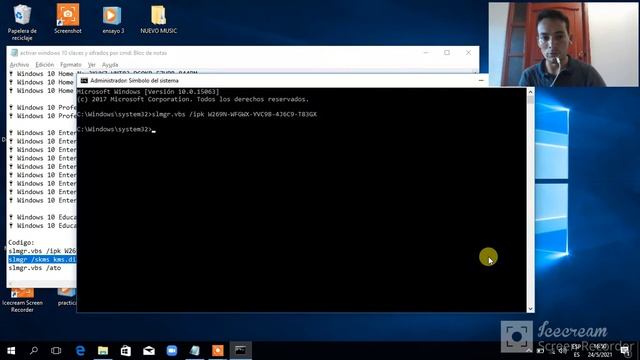Click the 'slmgr.vbs /ipk' line in Notepad
640x360 pixels.
42,251
